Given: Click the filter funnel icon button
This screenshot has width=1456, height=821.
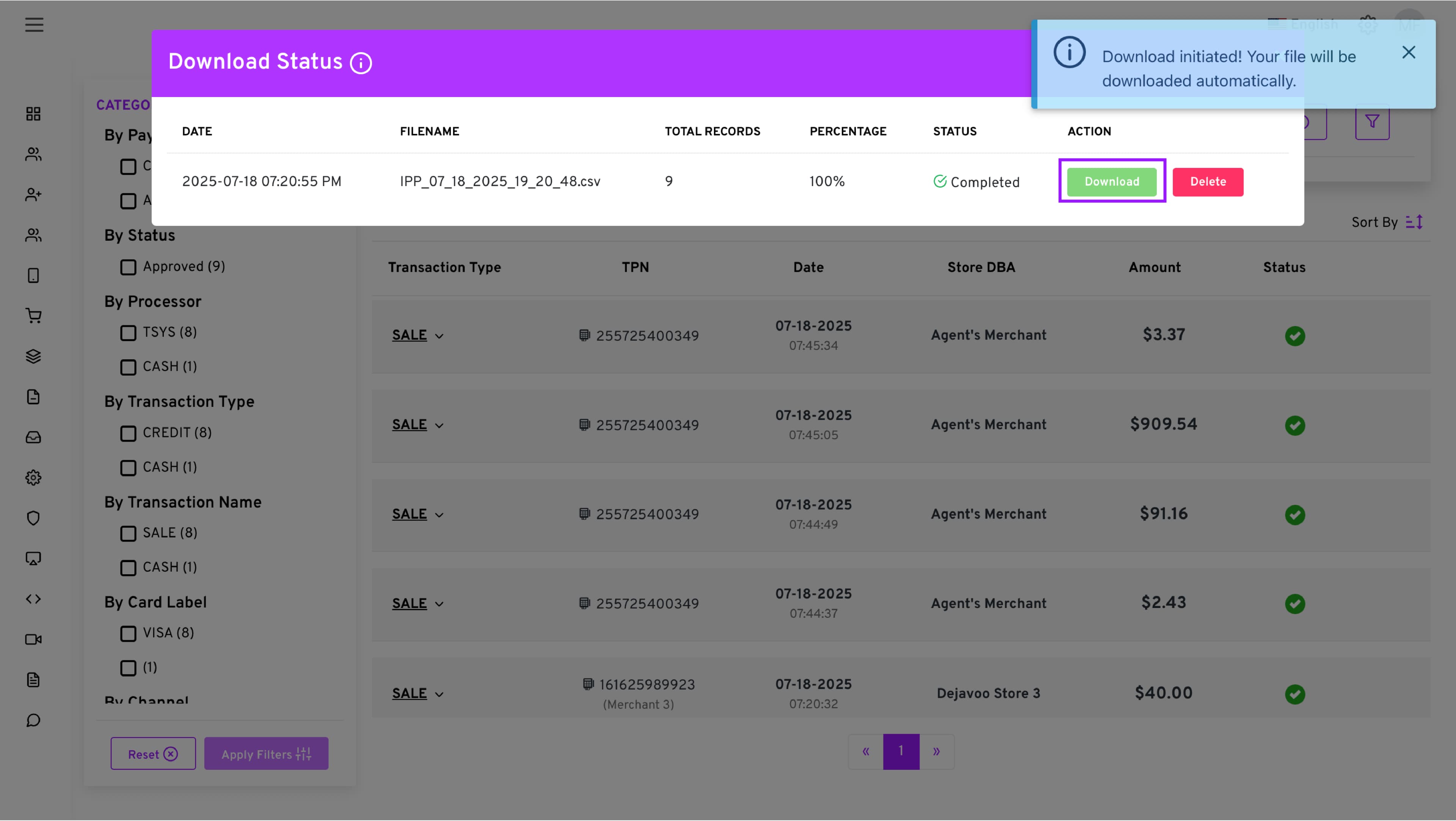Looking at the screenshot, I should 1372,122.
